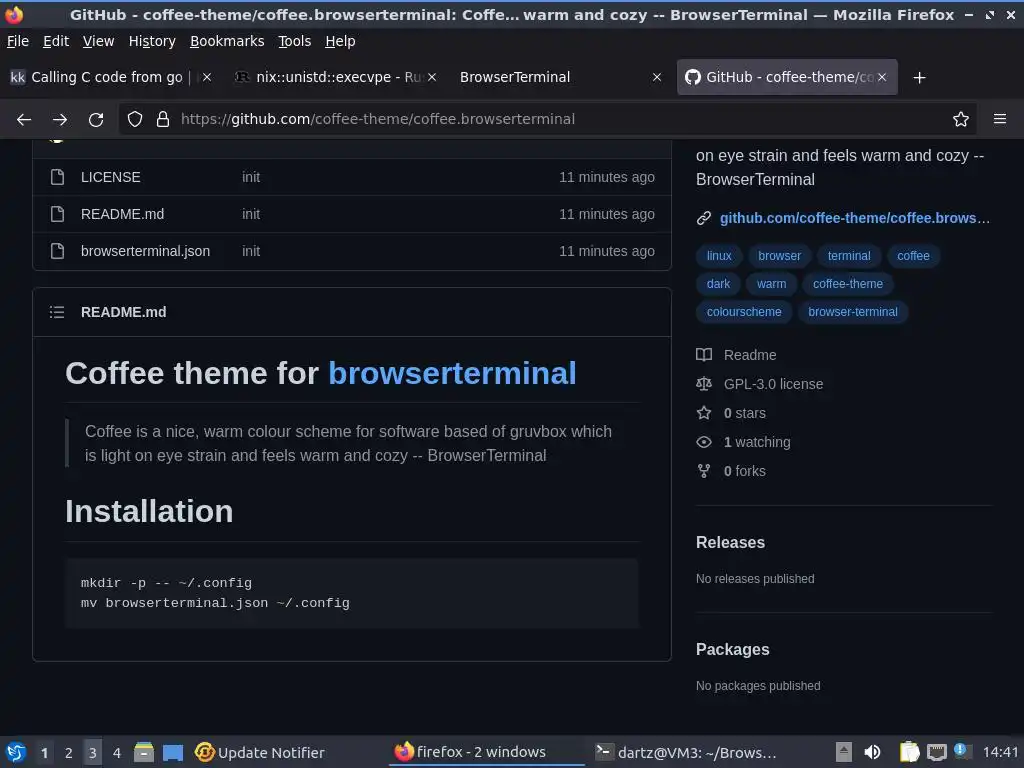The width and height of the screenshot is (1024, 768).
Task: Open the History menu
Action: 152,41
